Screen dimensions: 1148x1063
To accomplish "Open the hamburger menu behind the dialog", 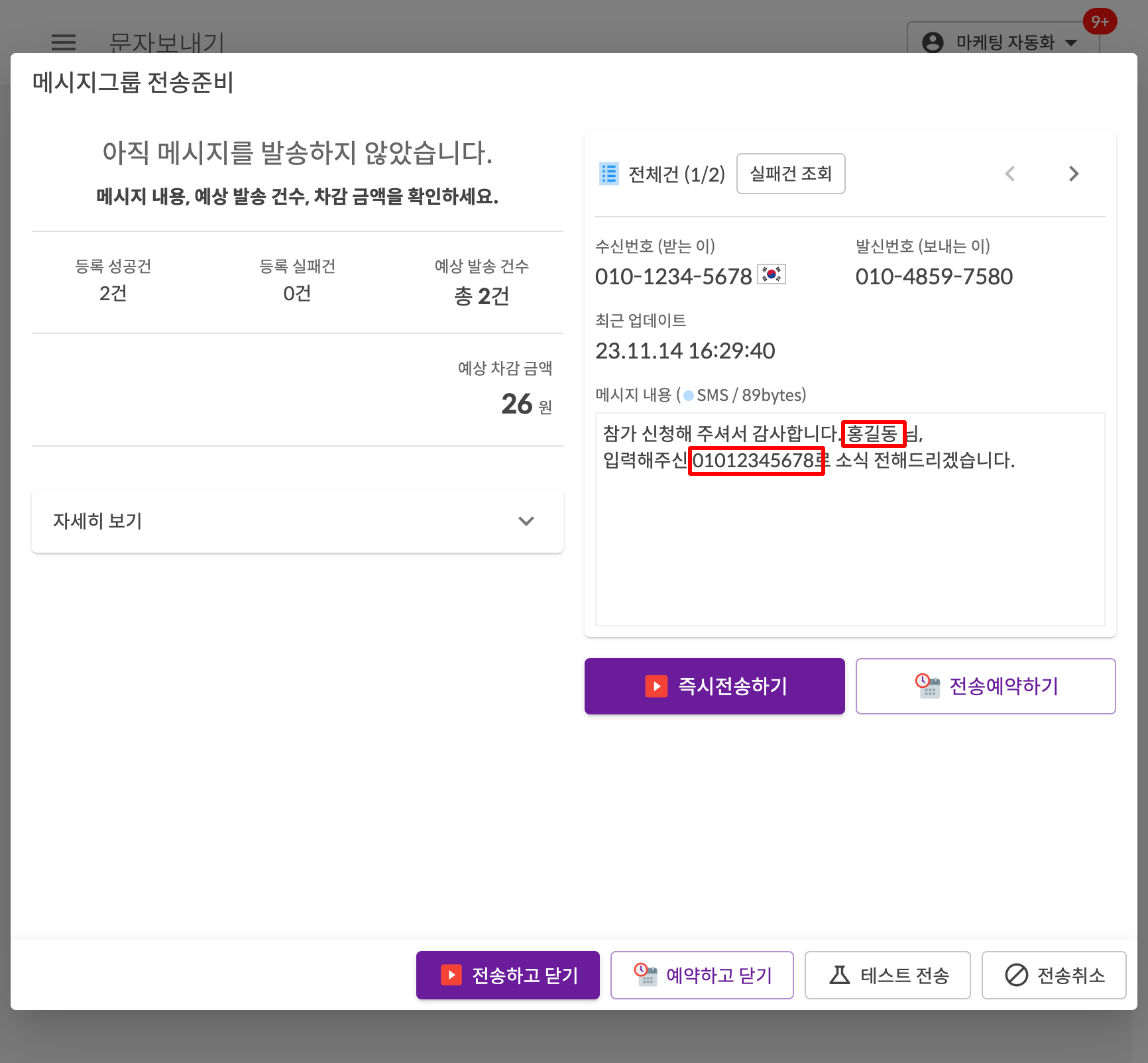I will point(64,42).
